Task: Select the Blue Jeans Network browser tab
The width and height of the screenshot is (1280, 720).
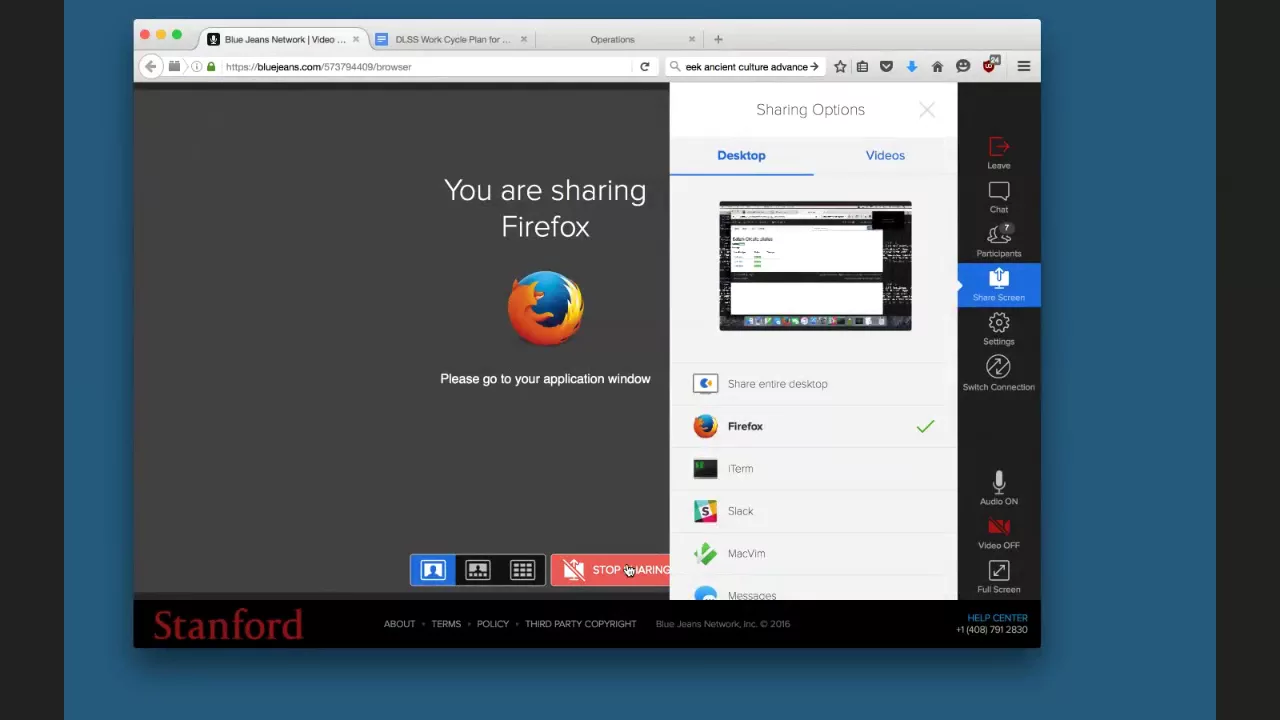Action: point(285,39)
